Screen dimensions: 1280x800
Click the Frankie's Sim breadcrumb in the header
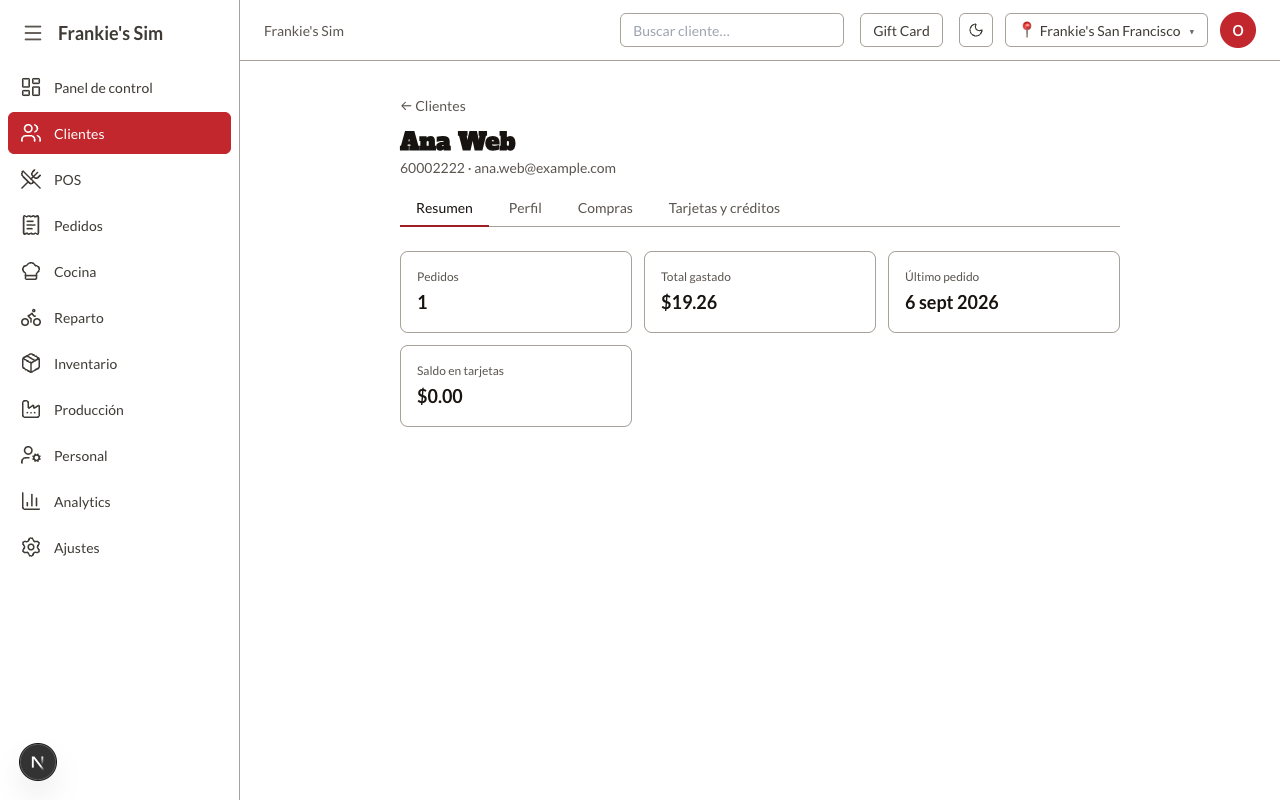pos(304,31)
